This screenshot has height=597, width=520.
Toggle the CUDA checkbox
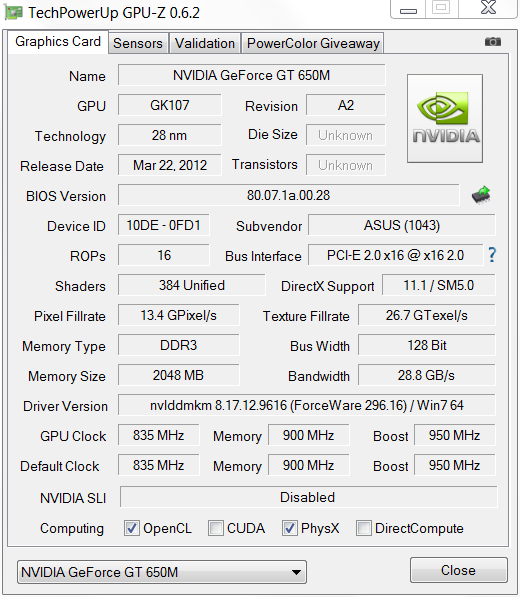pyautogui.click(x=215, y=528)
